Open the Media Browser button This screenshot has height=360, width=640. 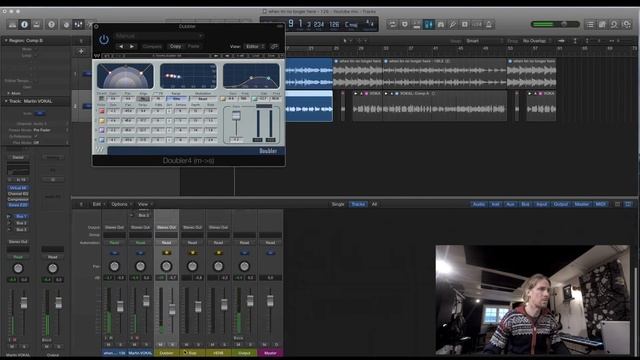(627, 24)
